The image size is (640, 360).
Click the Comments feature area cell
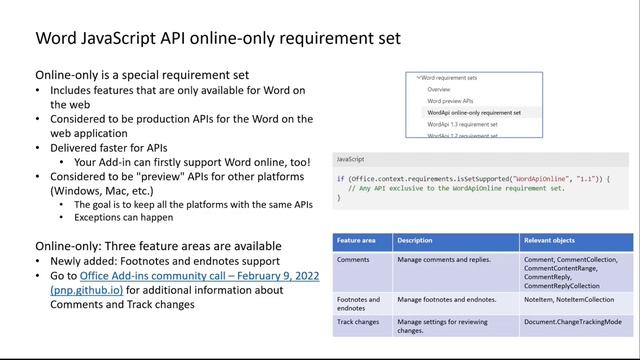362,272
